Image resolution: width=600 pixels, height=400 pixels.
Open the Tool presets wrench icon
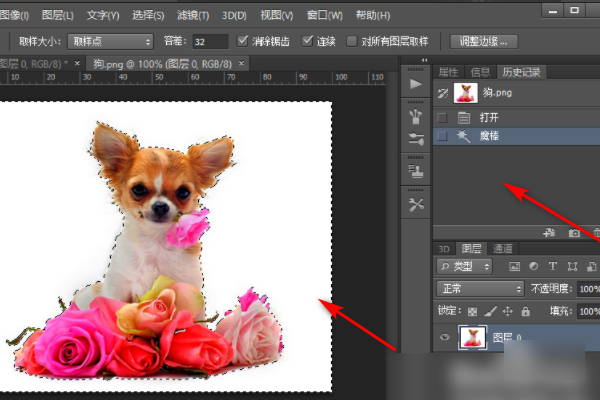(416, 204)
